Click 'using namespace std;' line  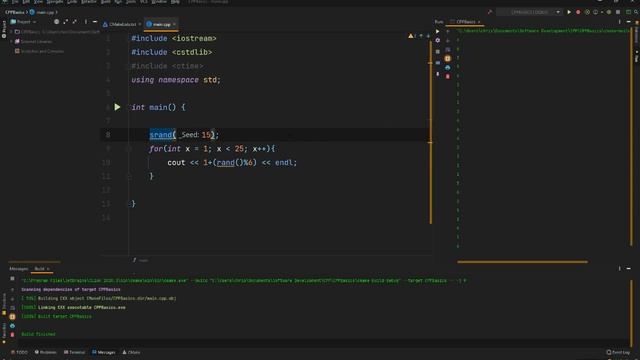point(176,80)
